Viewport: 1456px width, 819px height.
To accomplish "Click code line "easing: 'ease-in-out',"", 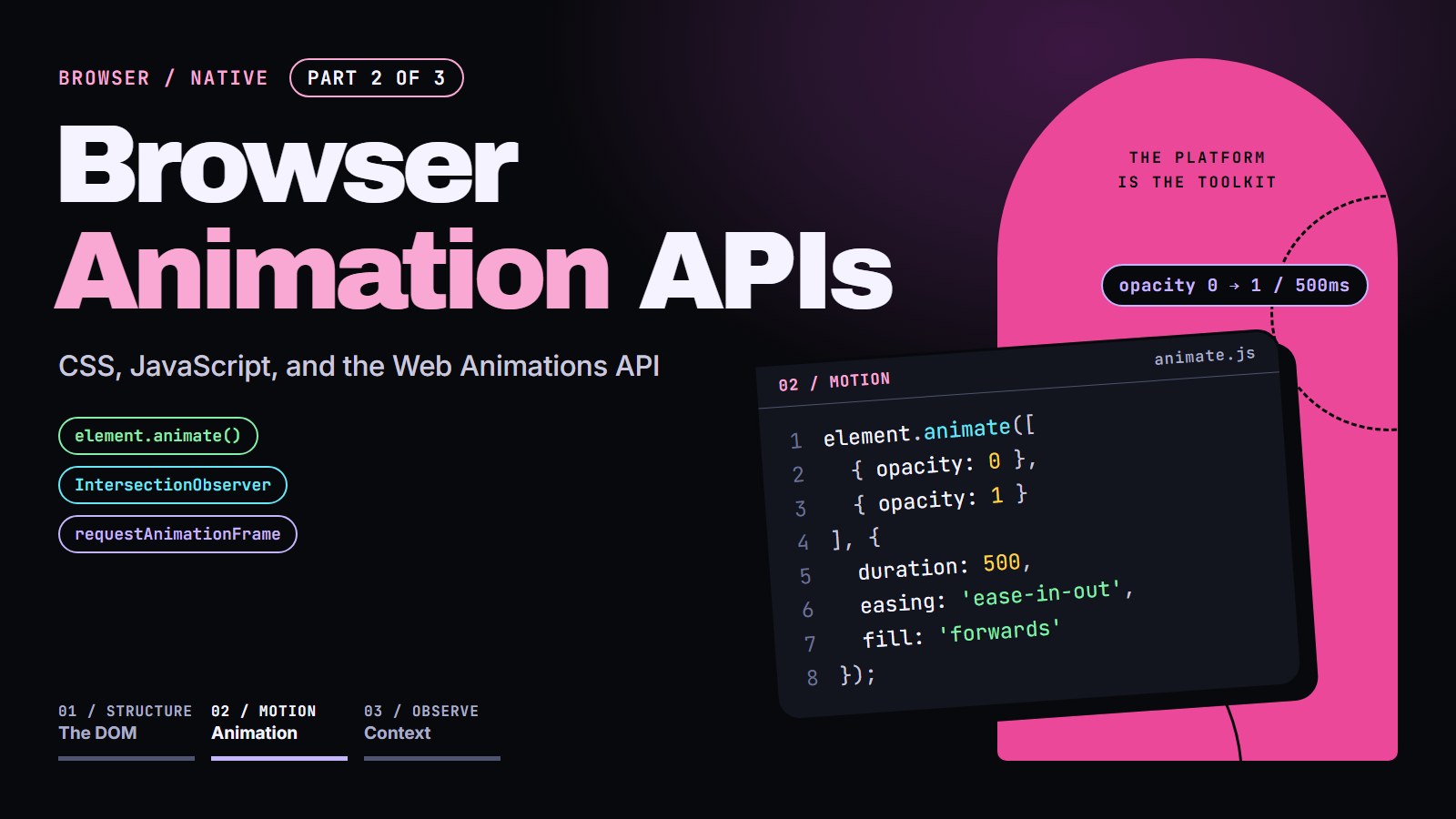I will [x=997, y=598].
